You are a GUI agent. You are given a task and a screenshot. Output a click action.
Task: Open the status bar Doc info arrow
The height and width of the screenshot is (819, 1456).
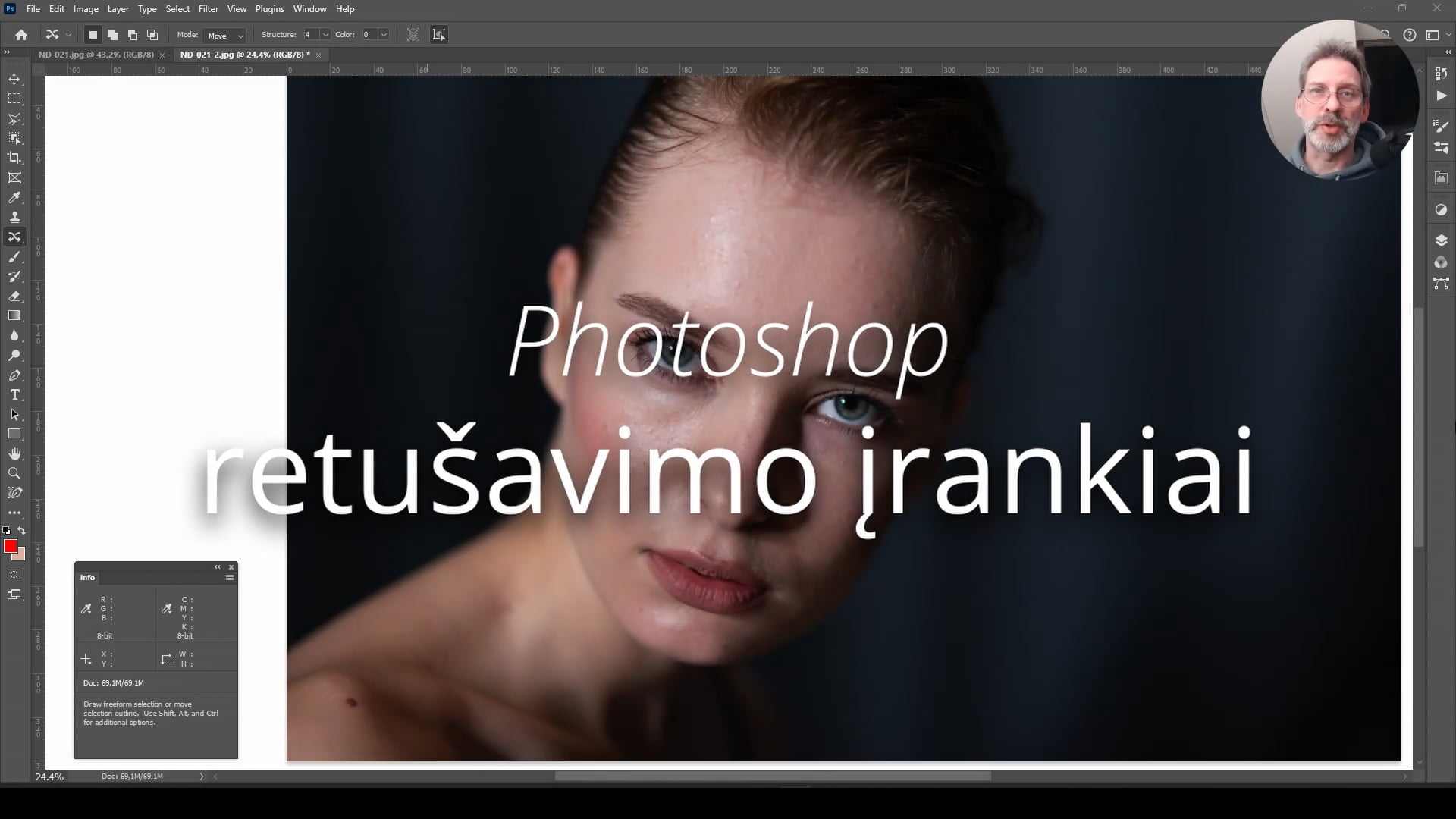pos(202,777)
